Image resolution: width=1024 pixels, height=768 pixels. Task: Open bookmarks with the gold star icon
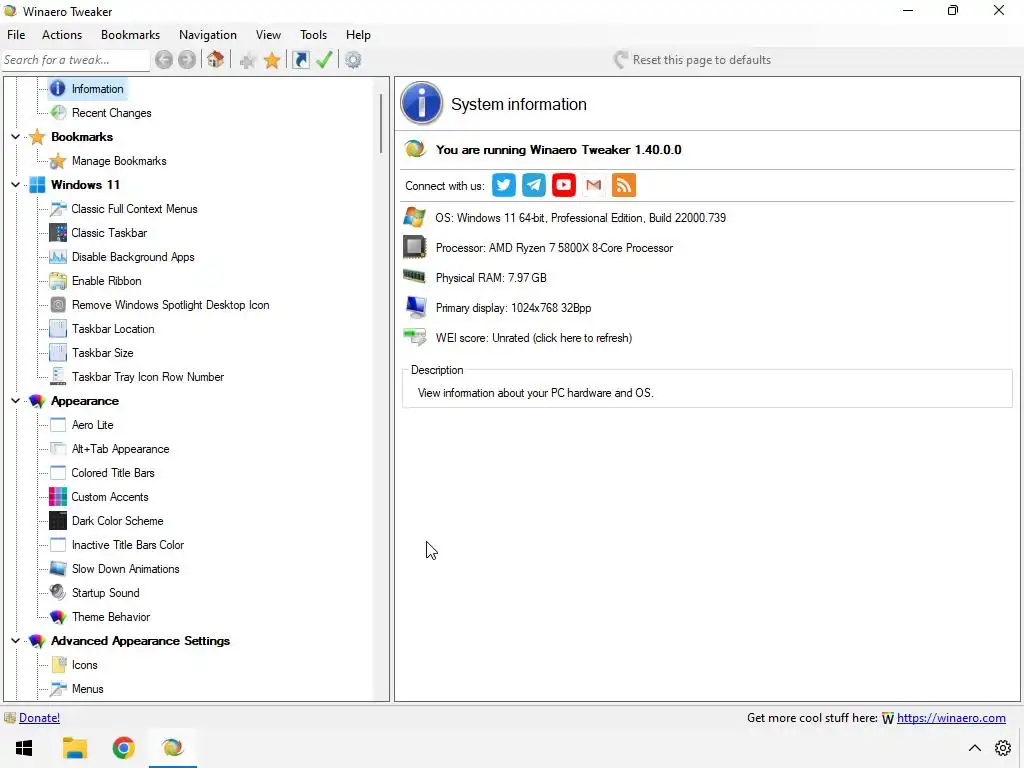pos(272,61)
